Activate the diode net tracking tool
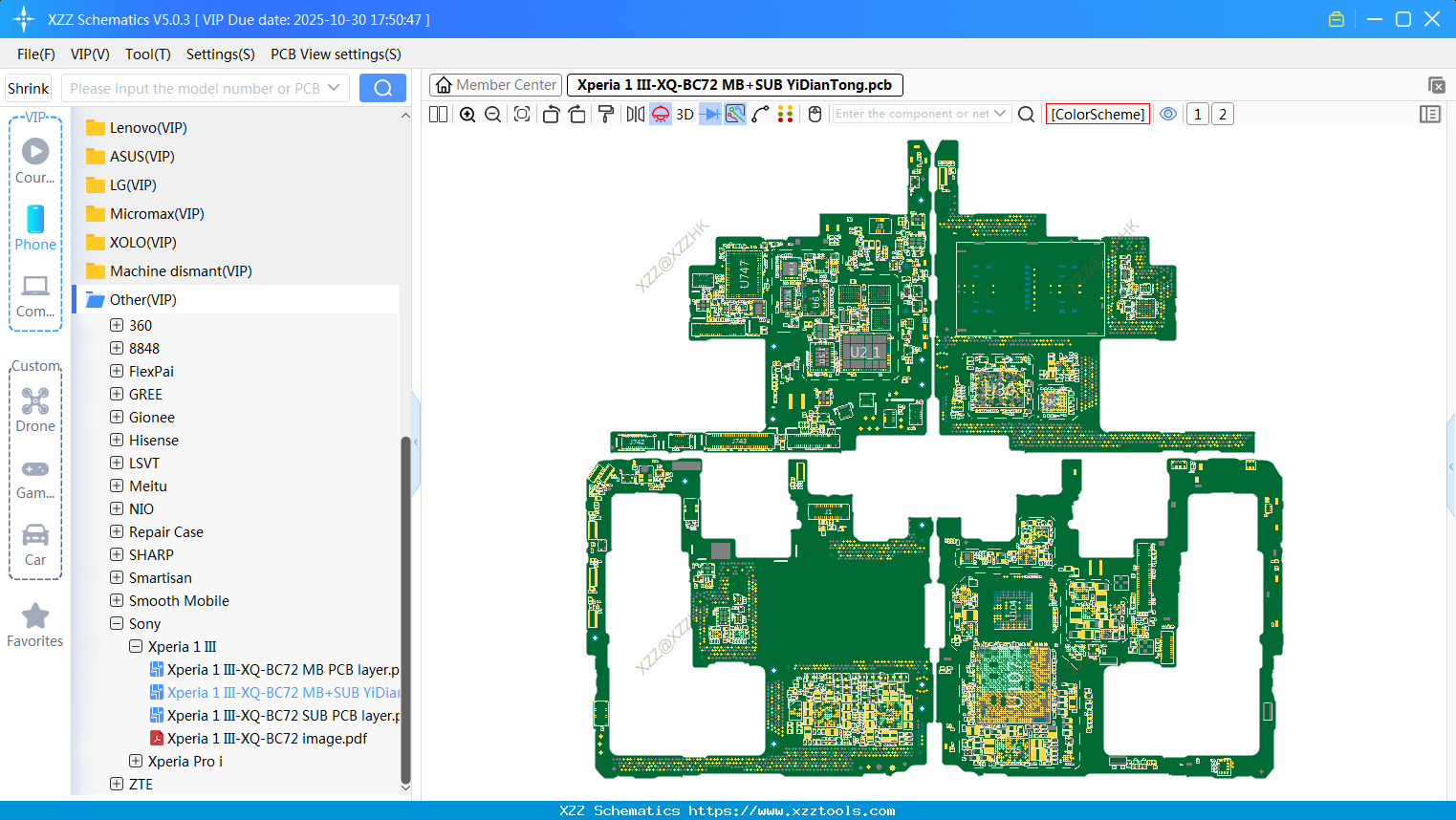The image size is (1456, 820). click(710, 114)
